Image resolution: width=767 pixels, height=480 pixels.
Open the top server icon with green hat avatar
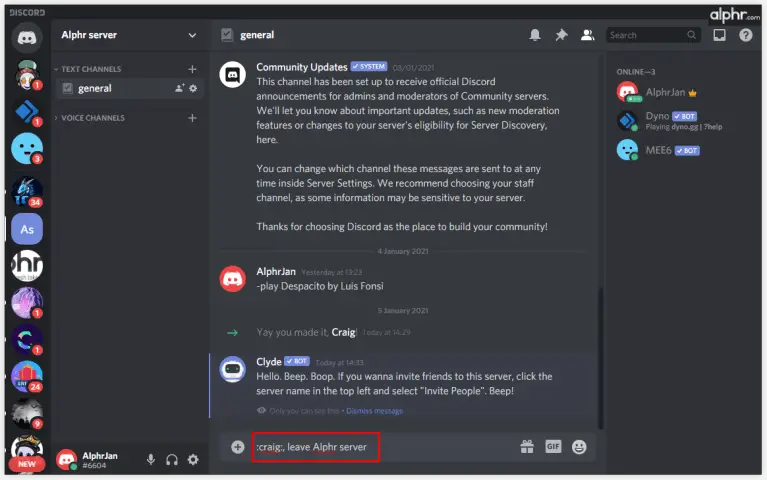27,75
